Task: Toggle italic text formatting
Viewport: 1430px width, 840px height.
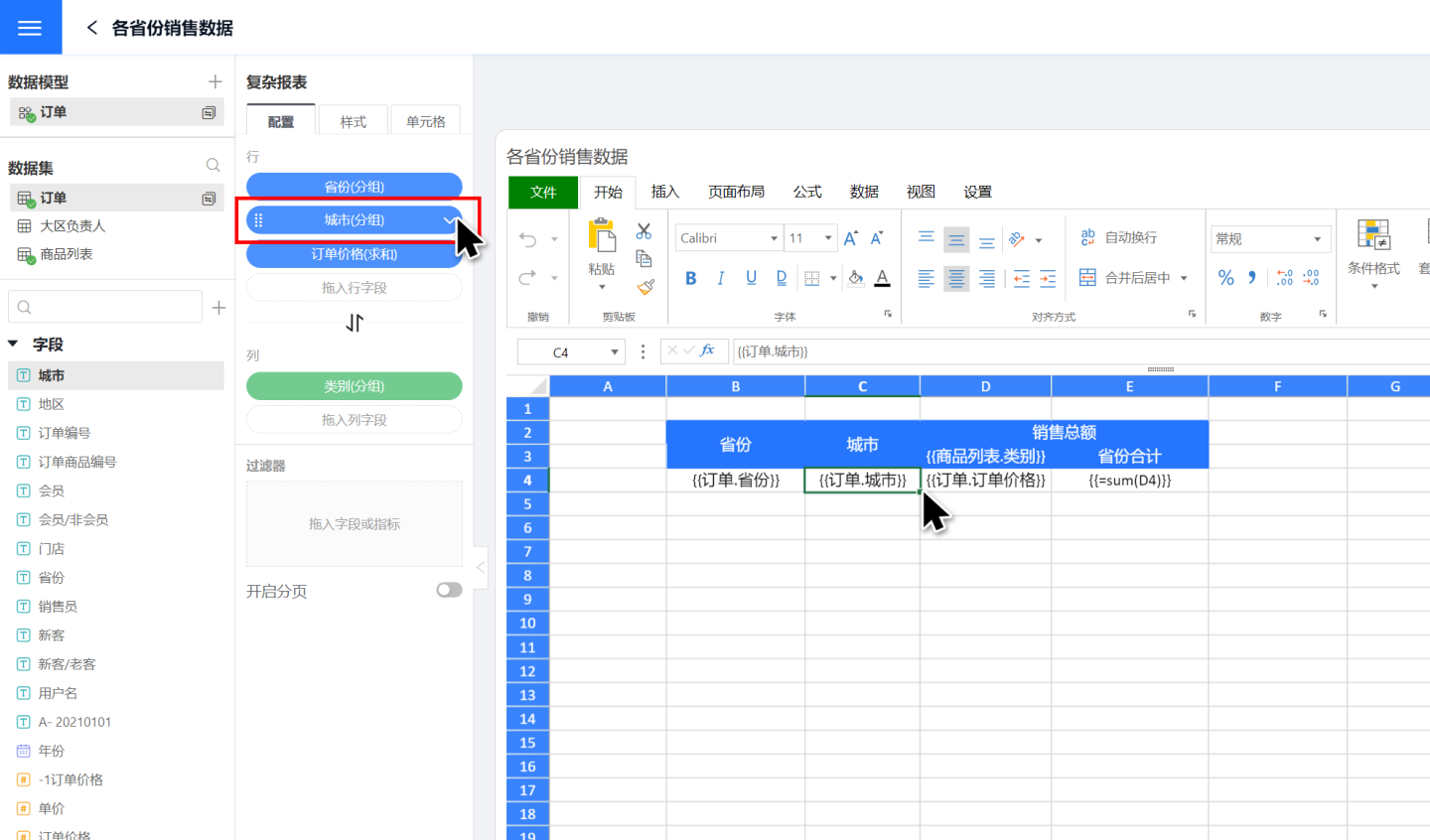Action: point(720,278)
